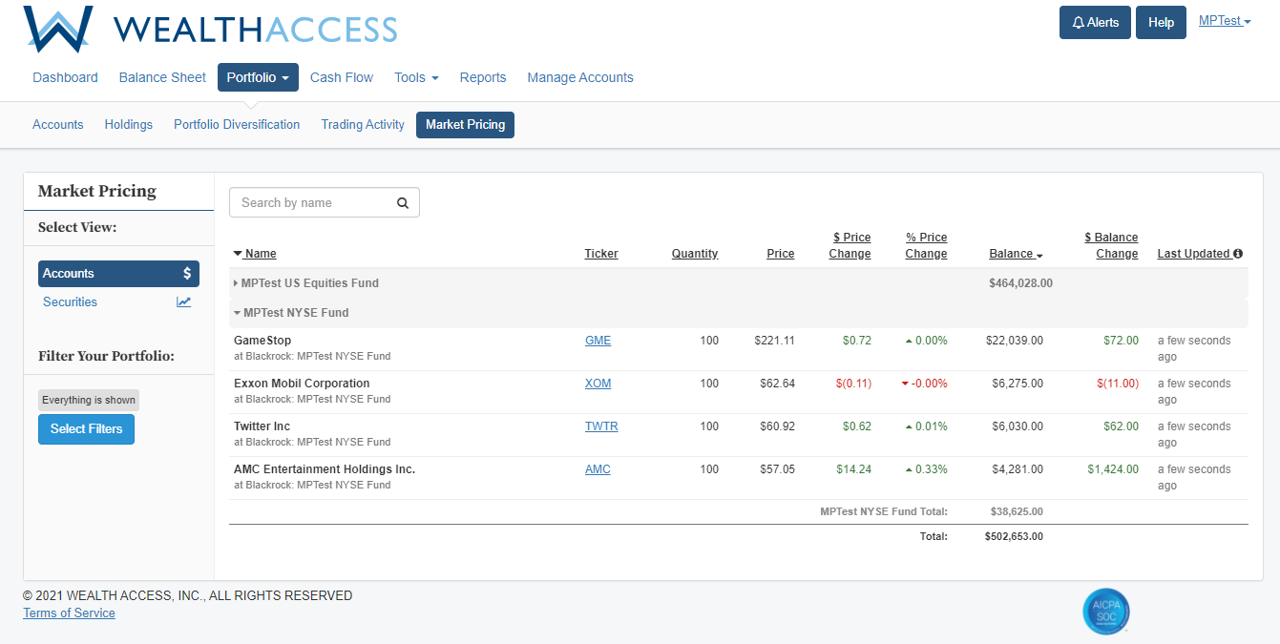Click the Wealth Access logo icon

tap(59, 28)
